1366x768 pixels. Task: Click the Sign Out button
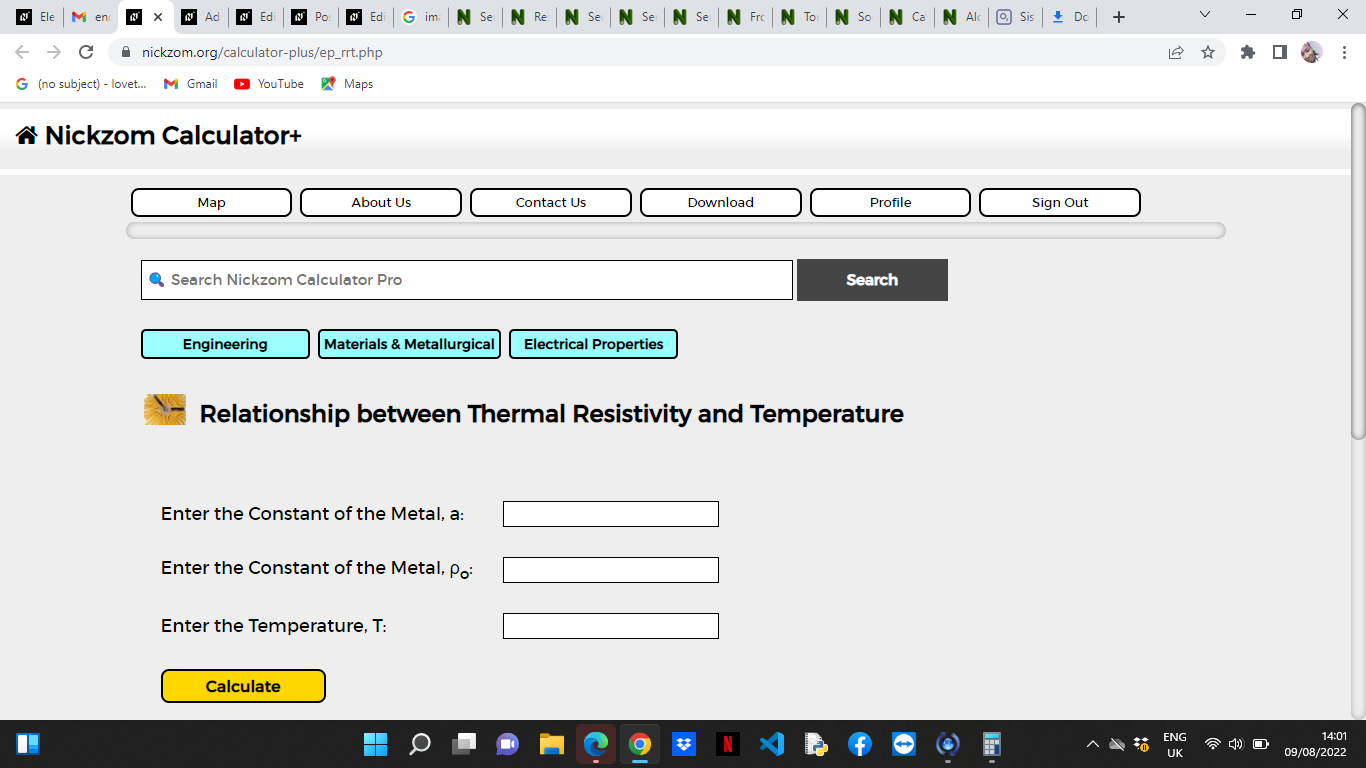tap(1060, 202)
